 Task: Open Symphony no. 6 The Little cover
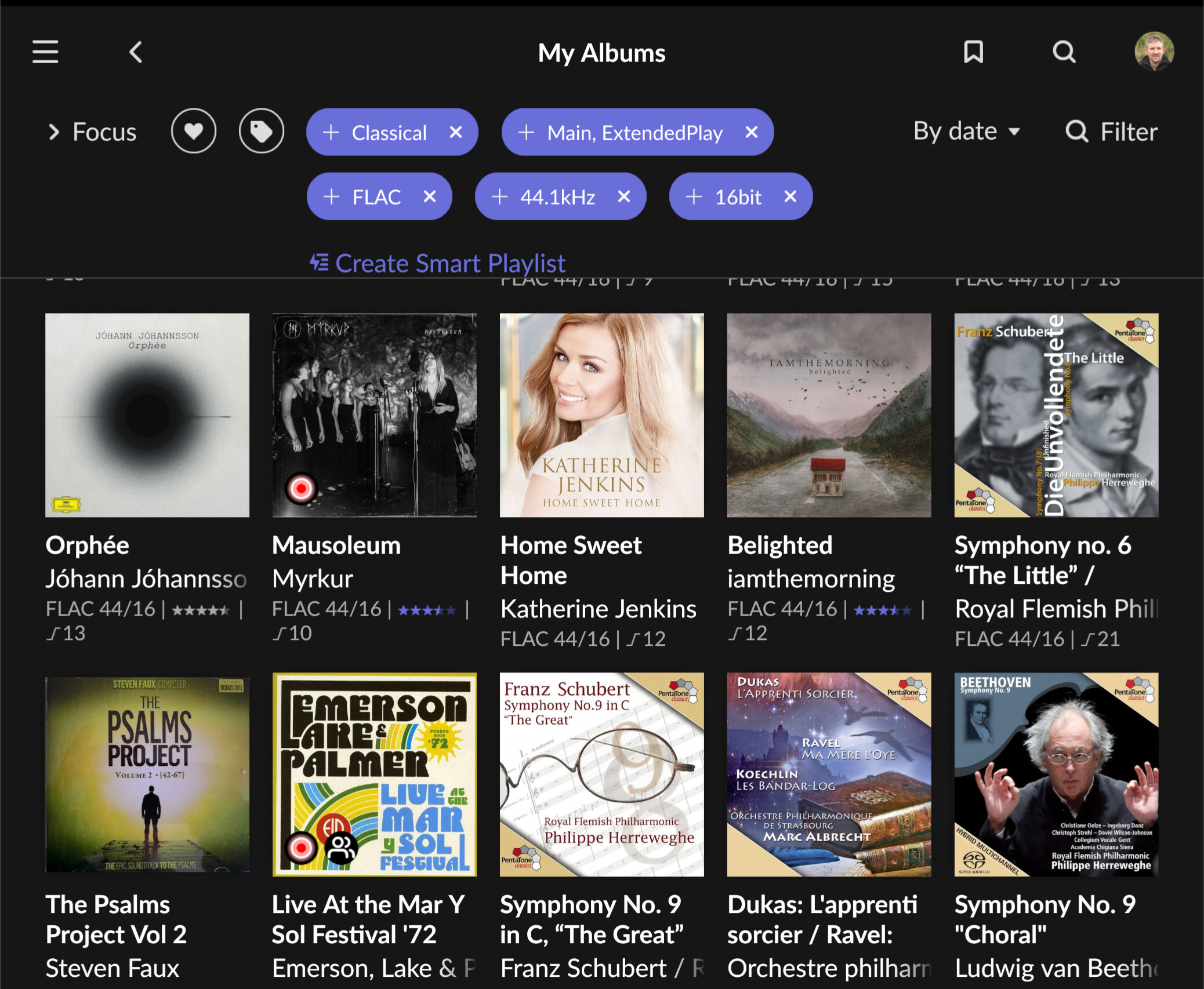[x=1057, y=415]
